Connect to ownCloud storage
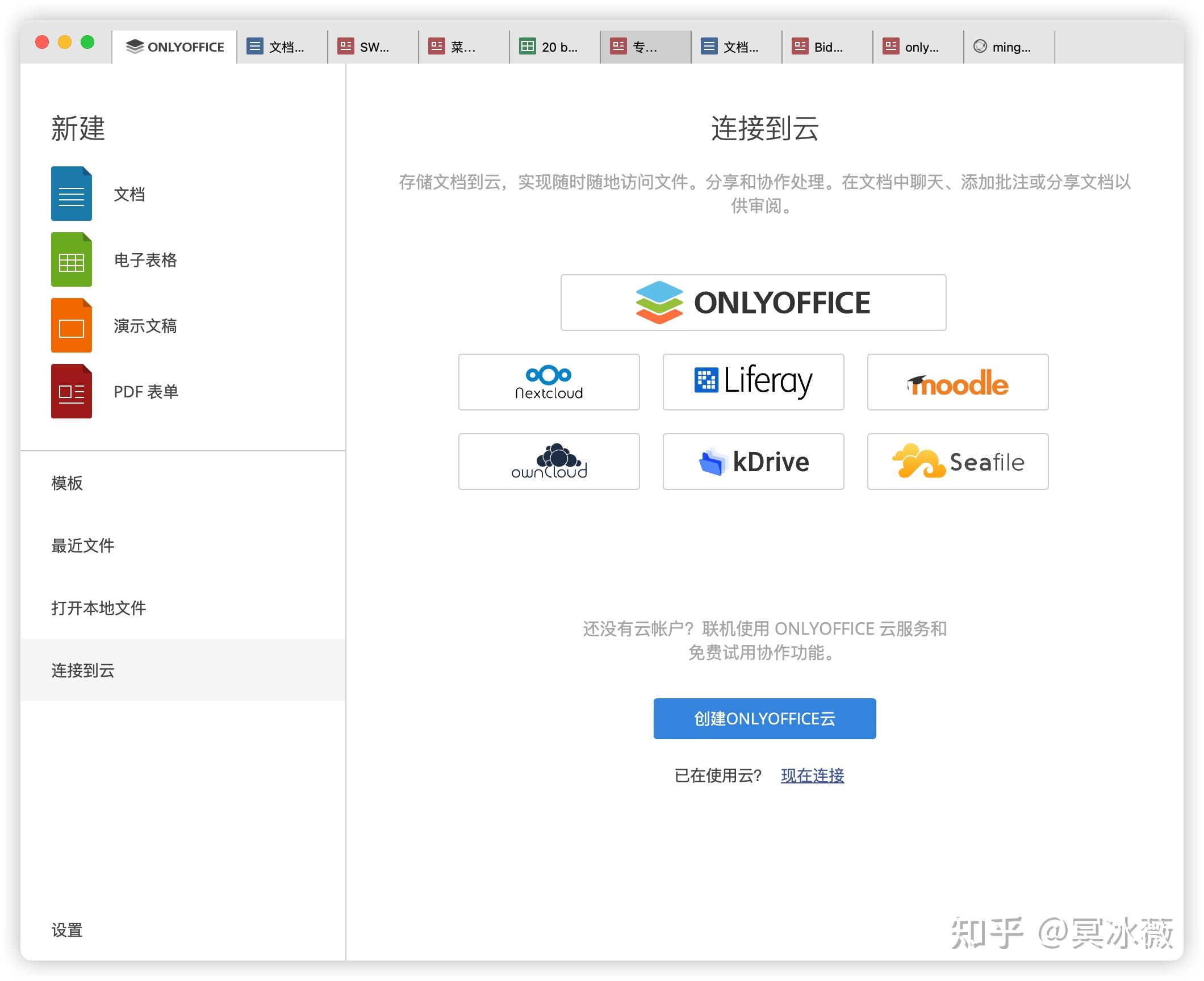The image size is (1204, 981). click(548, 461)
